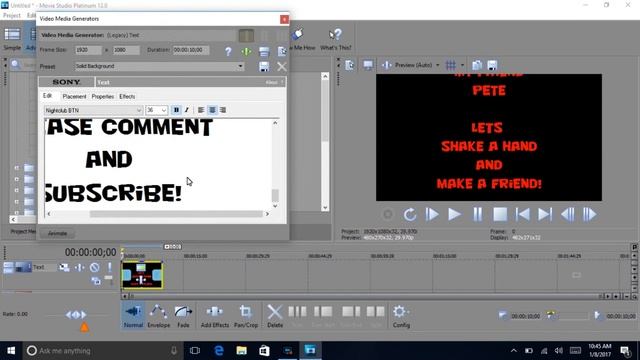The width and height of the screenshot is (640, 360).
Task: Click the playback rate slider
Action: tap(76, 314)
